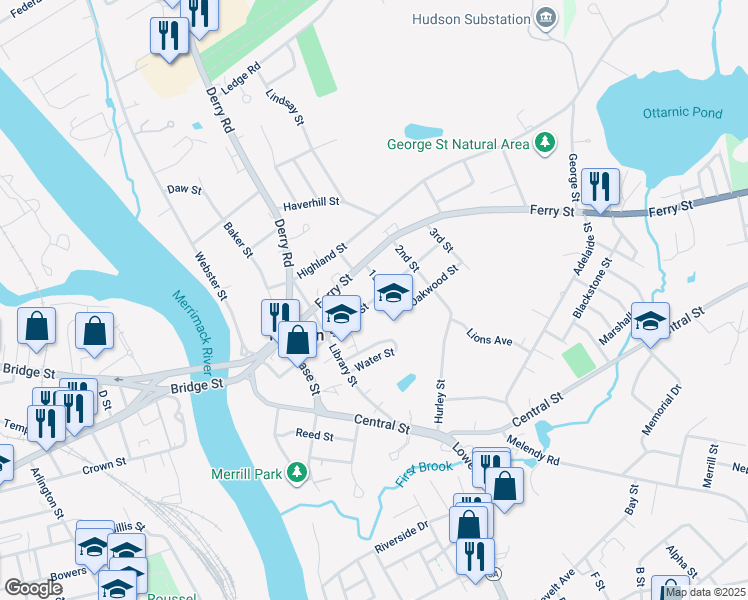Click restaurant marker on Ferry St near George St
The image size is (748, 600).
point(600,189)
